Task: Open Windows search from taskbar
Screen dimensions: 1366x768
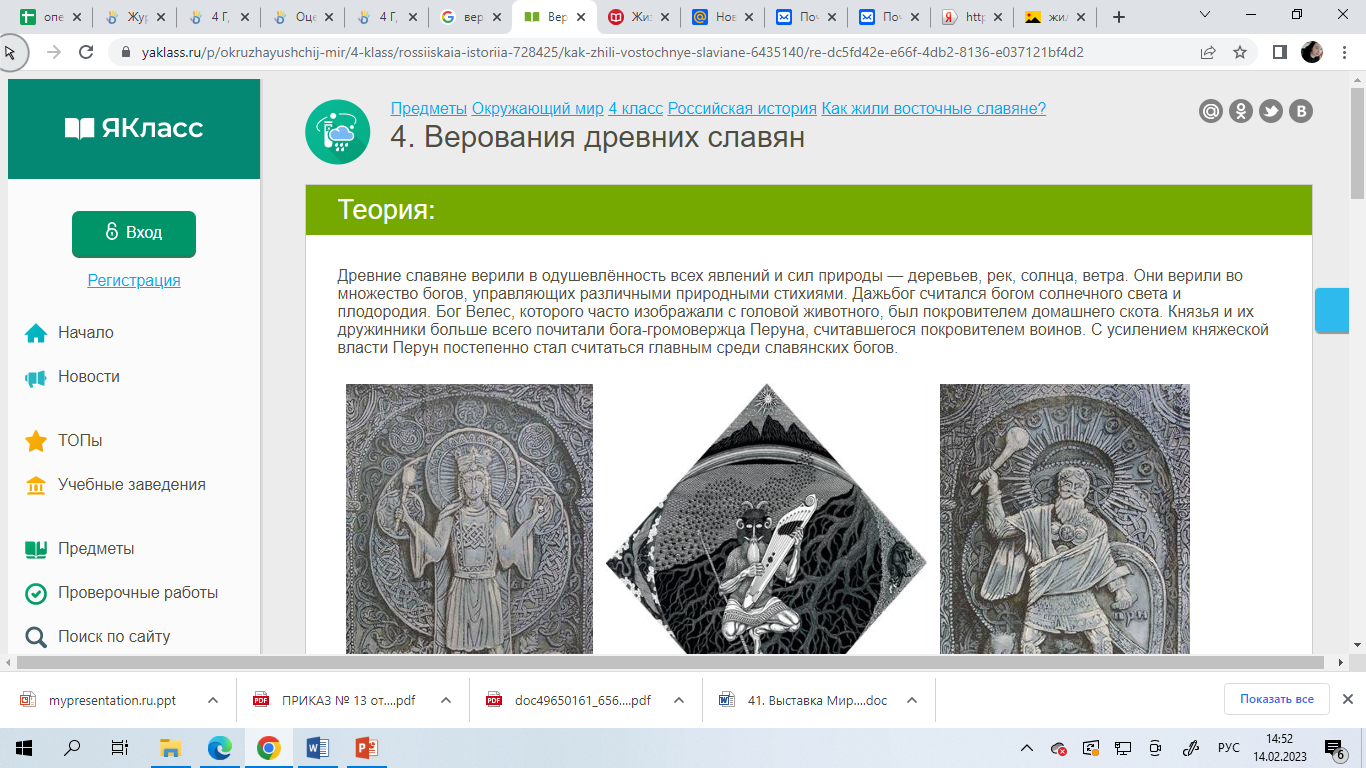Action: (x=72, y=747)
